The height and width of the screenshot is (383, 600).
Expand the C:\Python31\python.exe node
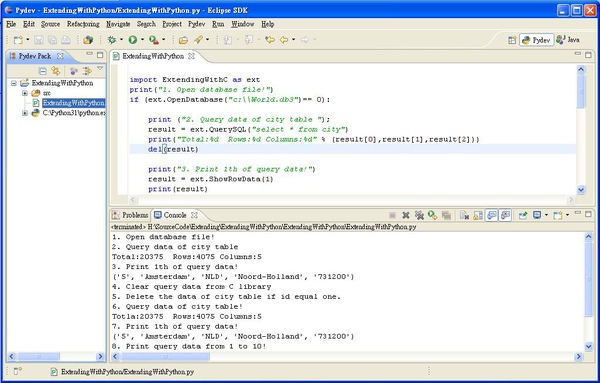tap(25, 113)
